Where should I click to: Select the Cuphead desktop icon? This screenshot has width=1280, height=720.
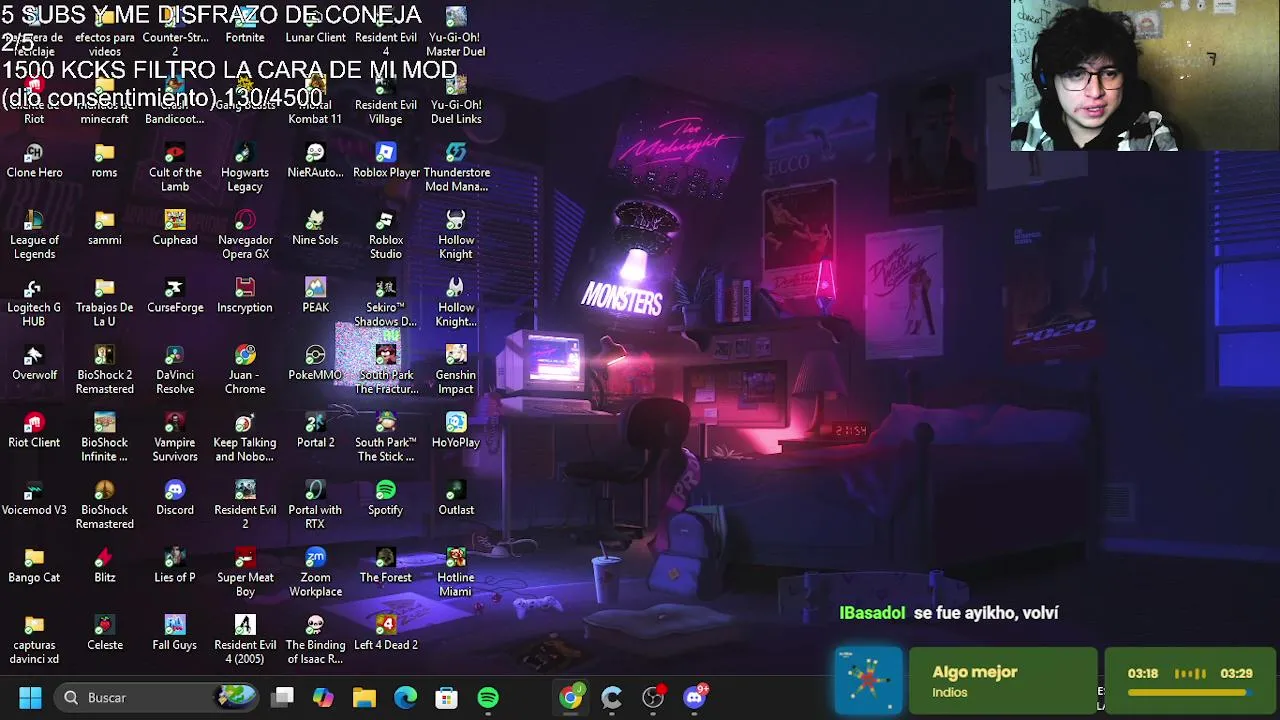175,228
